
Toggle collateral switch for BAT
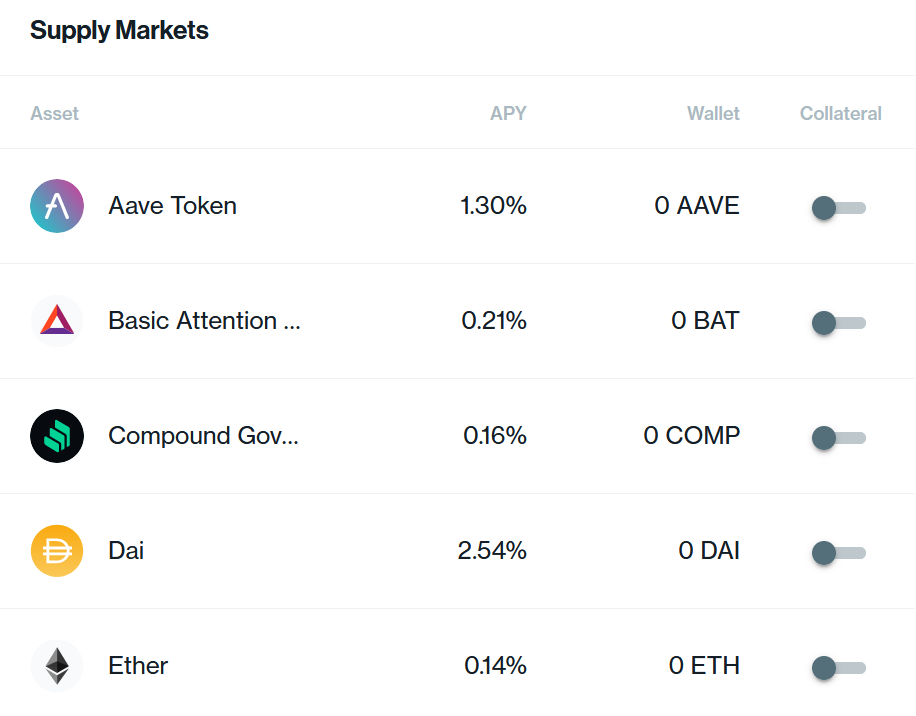838,323
